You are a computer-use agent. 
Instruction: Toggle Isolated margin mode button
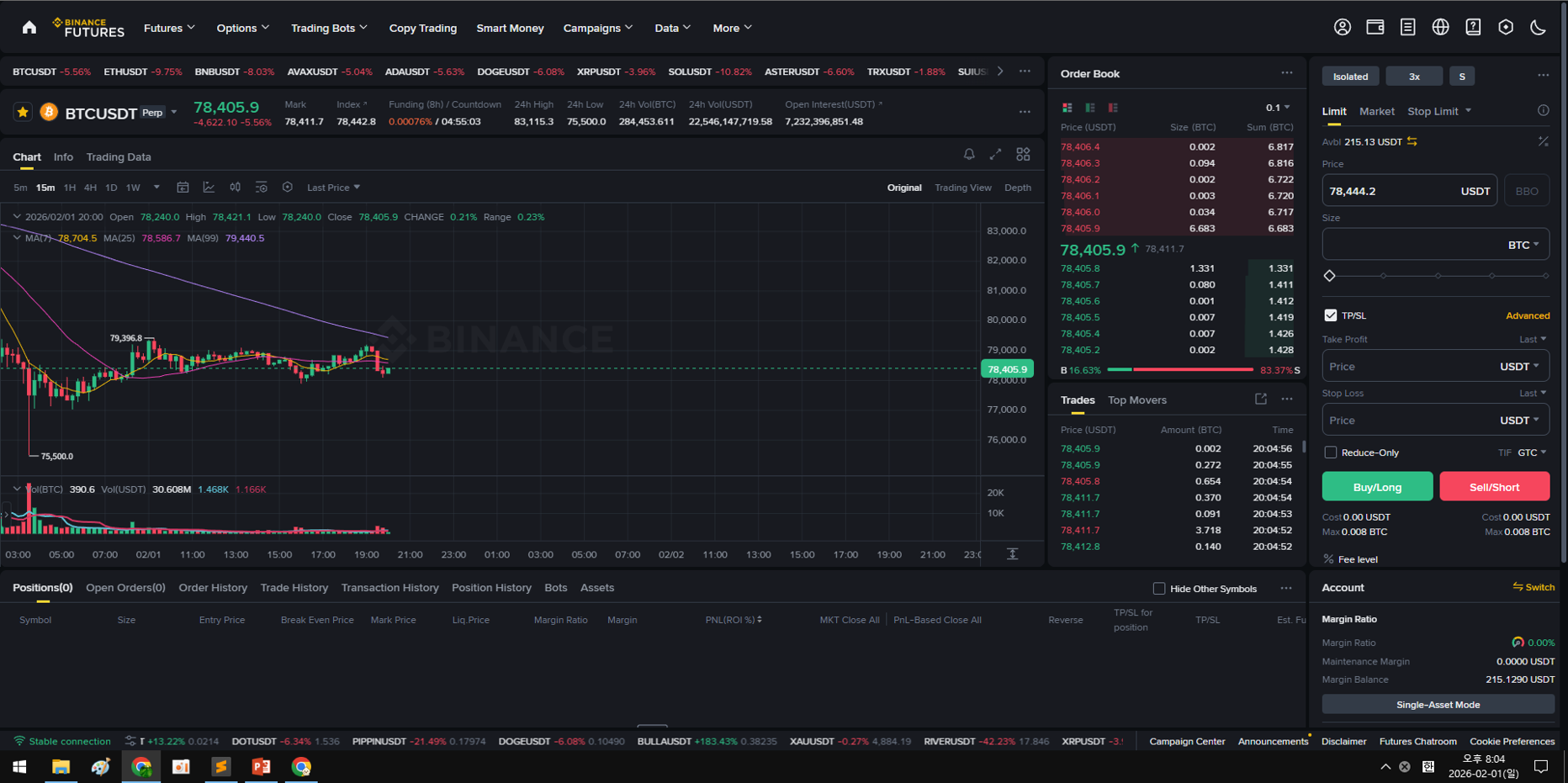(x=1350, y=77)
